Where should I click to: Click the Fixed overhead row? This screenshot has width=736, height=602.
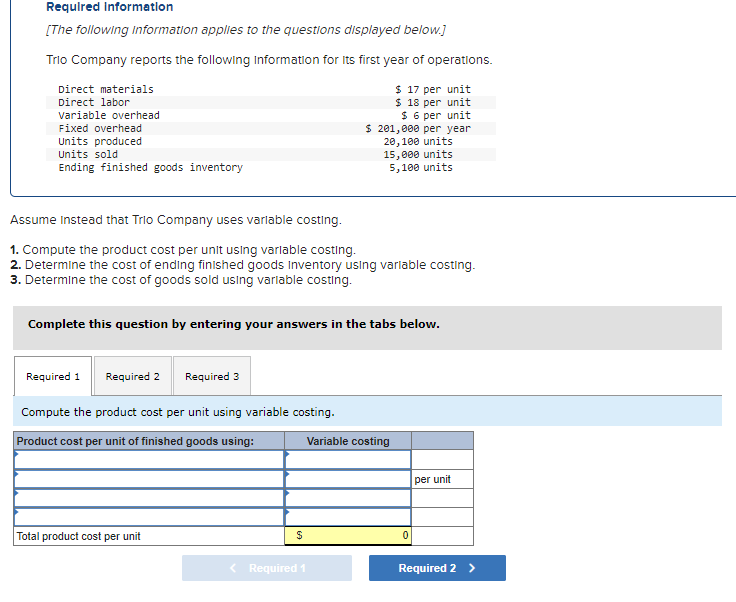(270, 129)
